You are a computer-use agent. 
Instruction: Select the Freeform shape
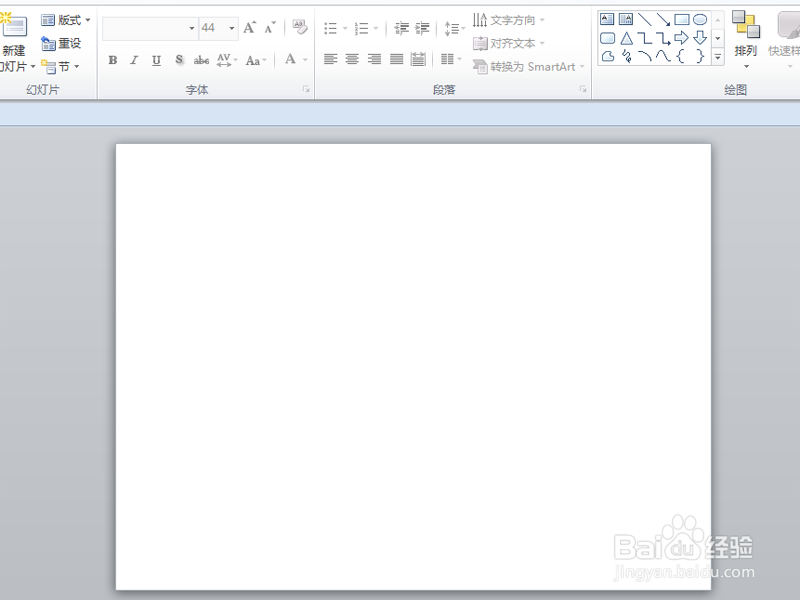[x=607, y=56]
